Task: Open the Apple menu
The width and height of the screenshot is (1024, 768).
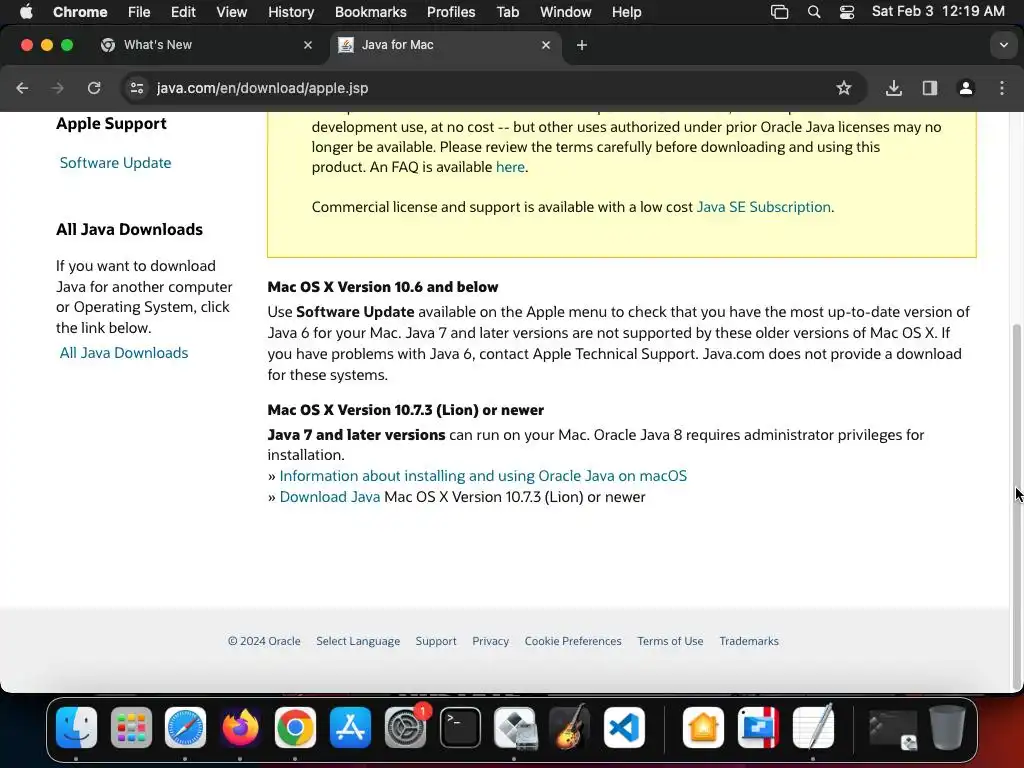Action: click(x=26, y=12)
